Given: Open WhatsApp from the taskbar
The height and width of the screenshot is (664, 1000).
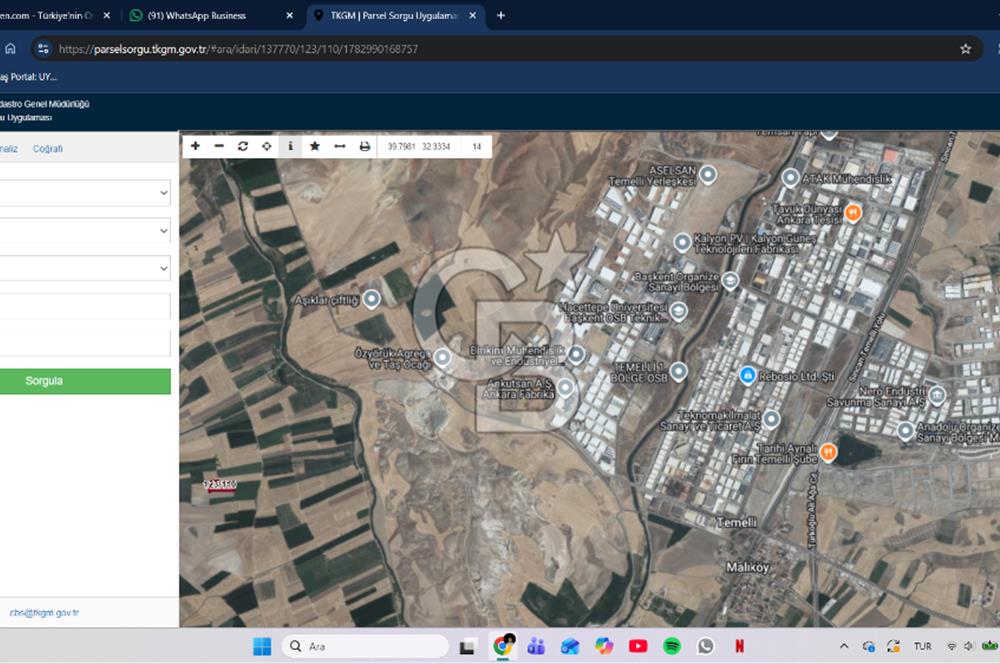Looking at the screenshot, I should 705,646.
